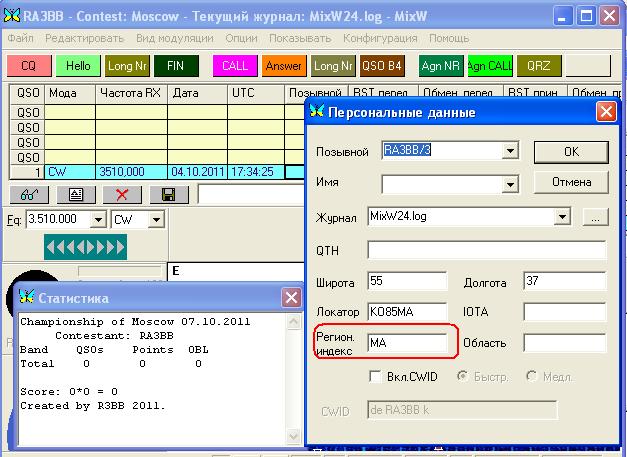
Task: Enable the Вкл.CWID checkbox
Action: pos(375,377)
